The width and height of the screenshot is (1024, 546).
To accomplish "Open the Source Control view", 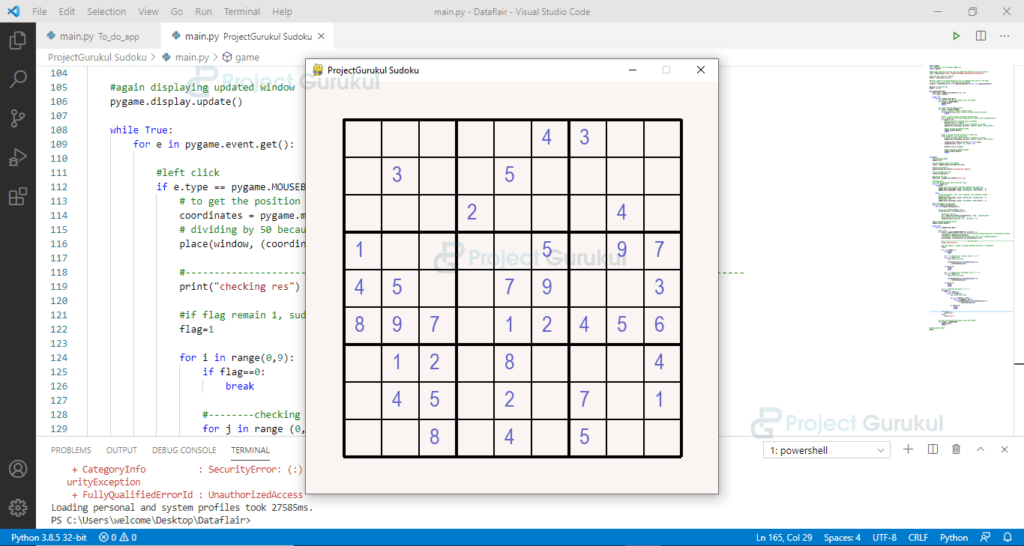I will (18, 118).
